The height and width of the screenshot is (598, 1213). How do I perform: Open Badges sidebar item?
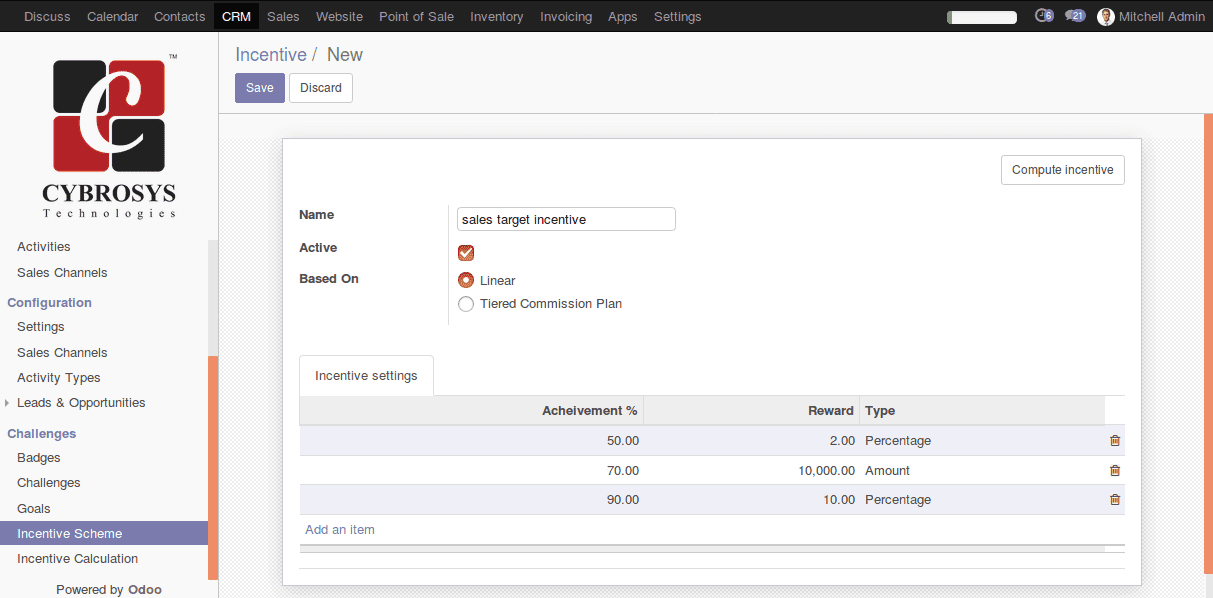pos(39,458)
